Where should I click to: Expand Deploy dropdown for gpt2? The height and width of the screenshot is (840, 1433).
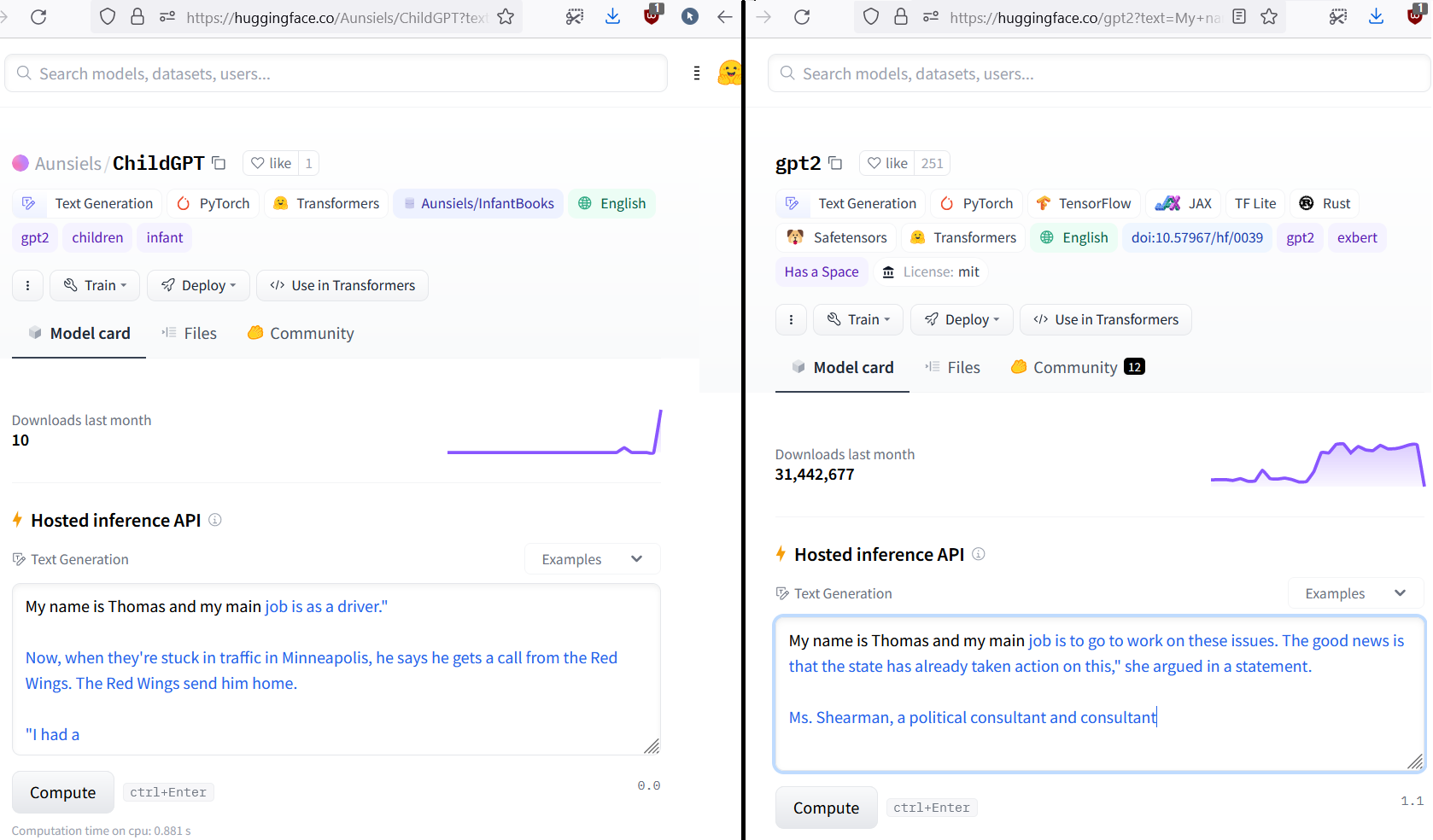[962, 319]
